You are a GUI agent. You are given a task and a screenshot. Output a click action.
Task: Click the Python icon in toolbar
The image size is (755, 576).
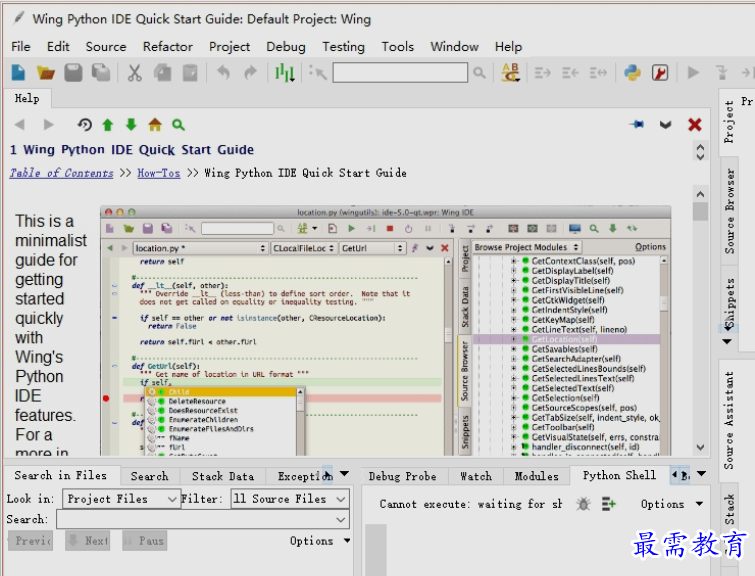pyautogui.click(x=632, y=72)
